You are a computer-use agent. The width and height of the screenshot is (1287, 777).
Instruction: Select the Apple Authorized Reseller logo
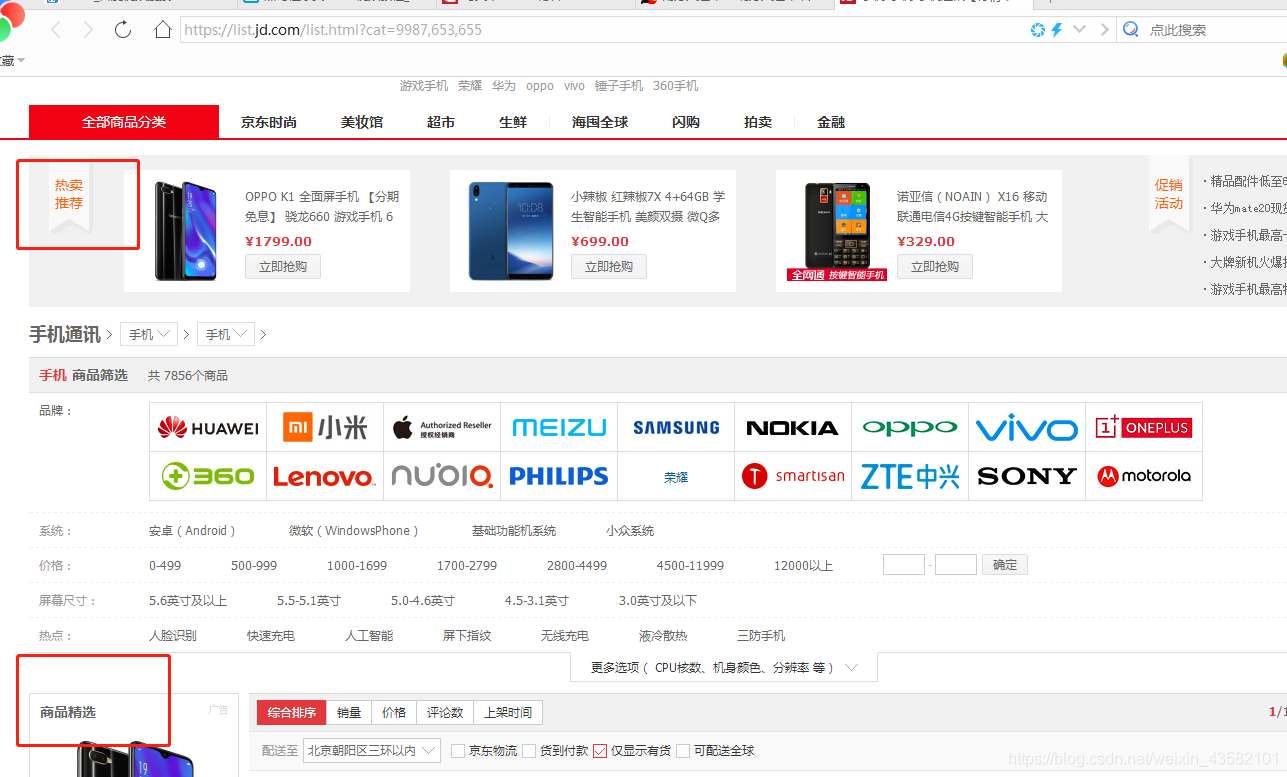coord(442,428)
